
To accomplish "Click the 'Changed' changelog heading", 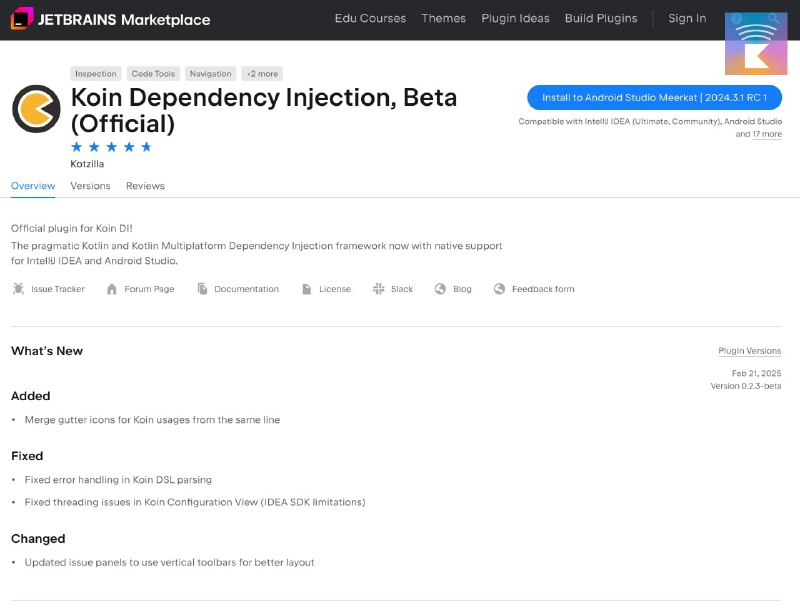I will click(x=38, y=539).
